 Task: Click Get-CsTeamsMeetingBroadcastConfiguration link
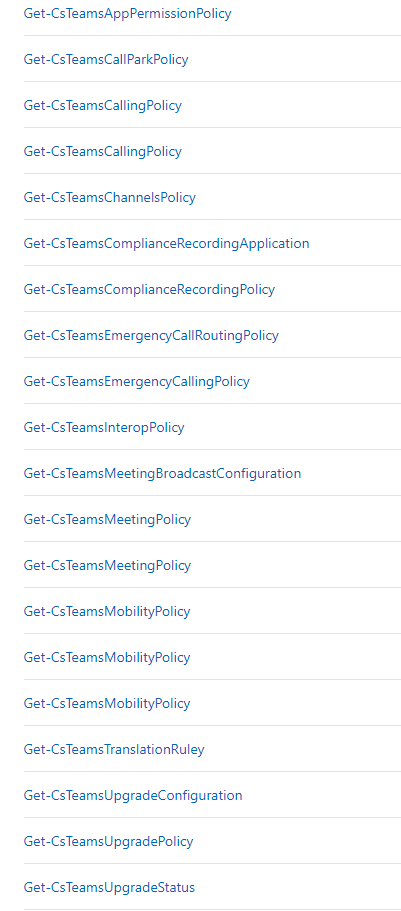162,473
